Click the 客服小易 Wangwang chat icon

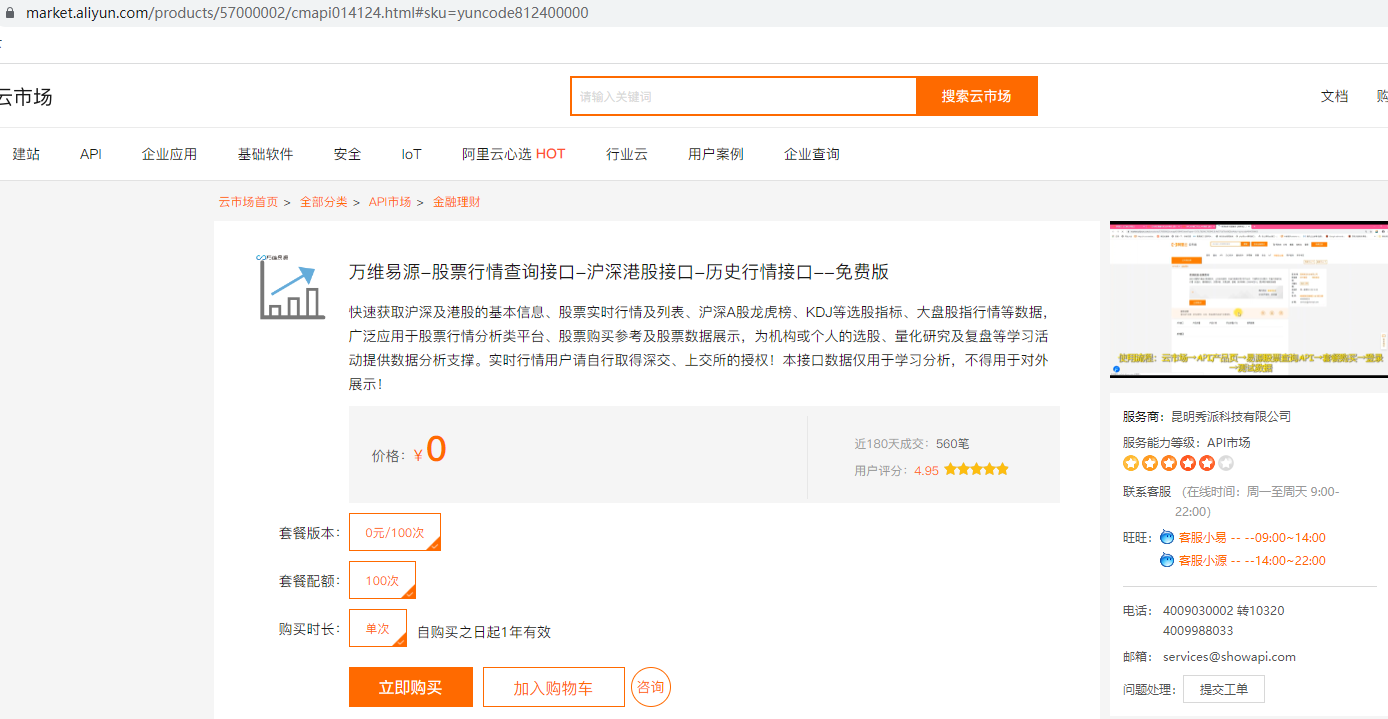click(x=1166, y=537)
